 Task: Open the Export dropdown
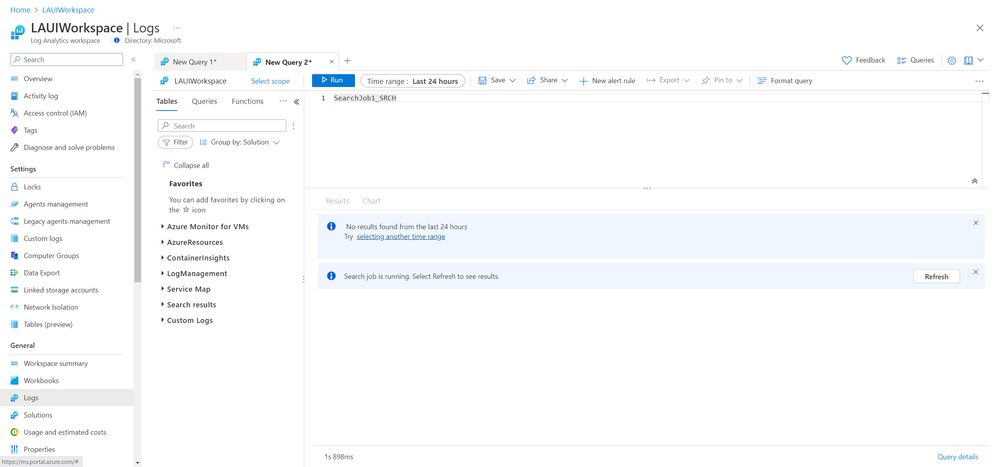(668, 81)
